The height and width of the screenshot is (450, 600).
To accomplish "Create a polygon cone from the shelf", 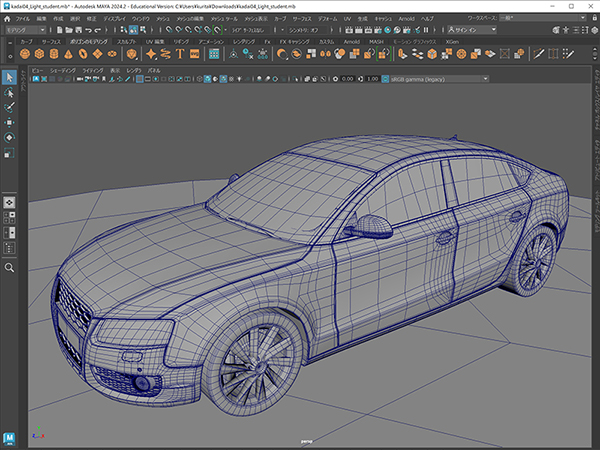I will coord(68,54).
